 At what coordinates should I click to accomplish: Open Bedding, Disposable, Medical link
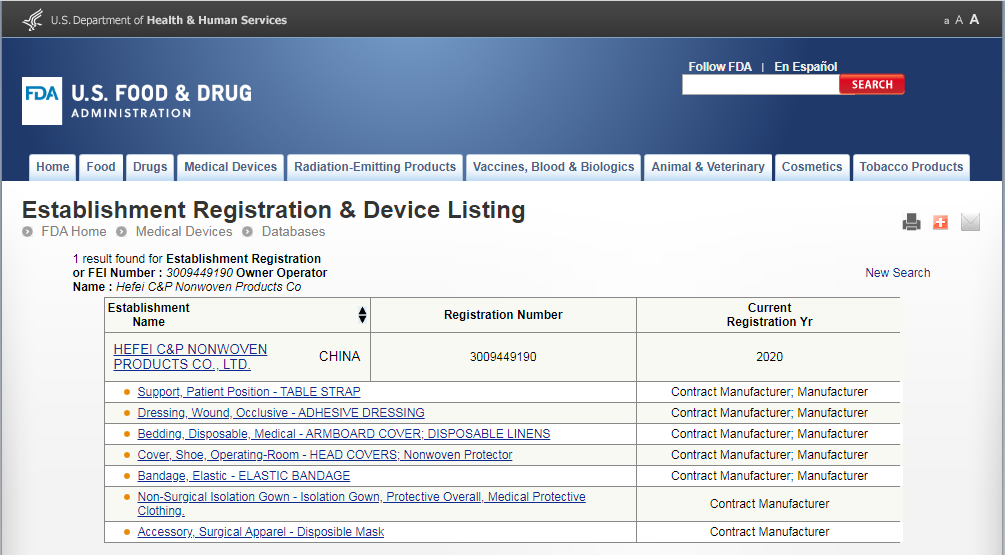(x=344, y=434)
